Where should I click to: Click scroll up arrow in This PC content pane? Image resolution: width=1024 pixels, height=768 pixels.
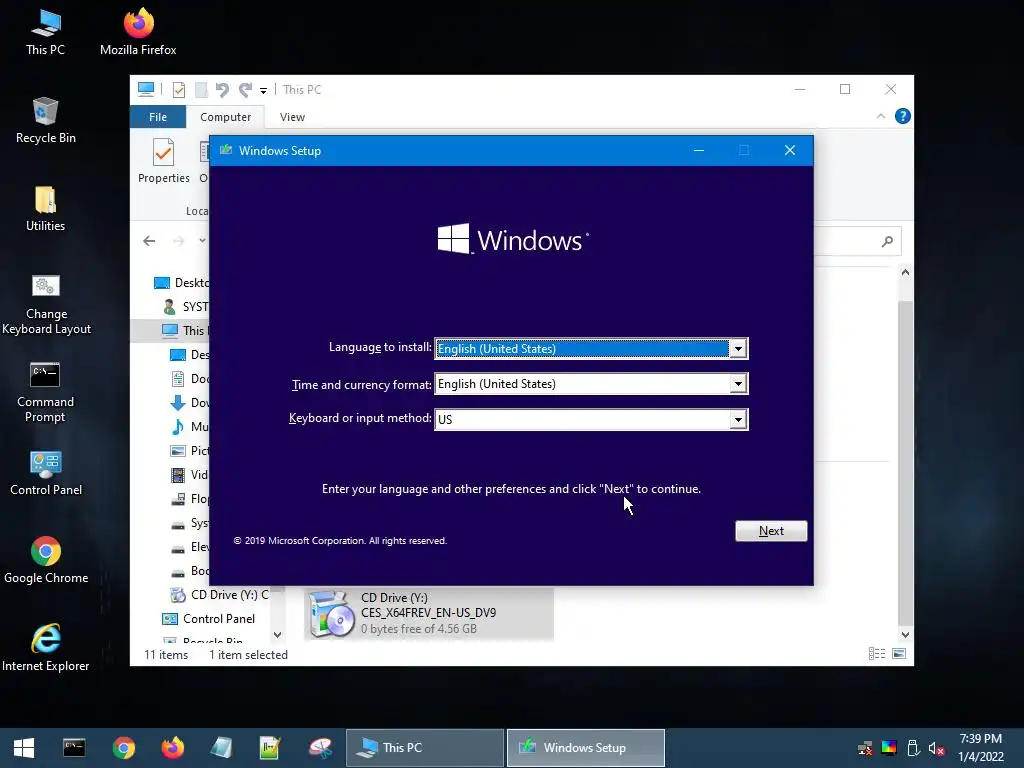(x=905, y=272)
